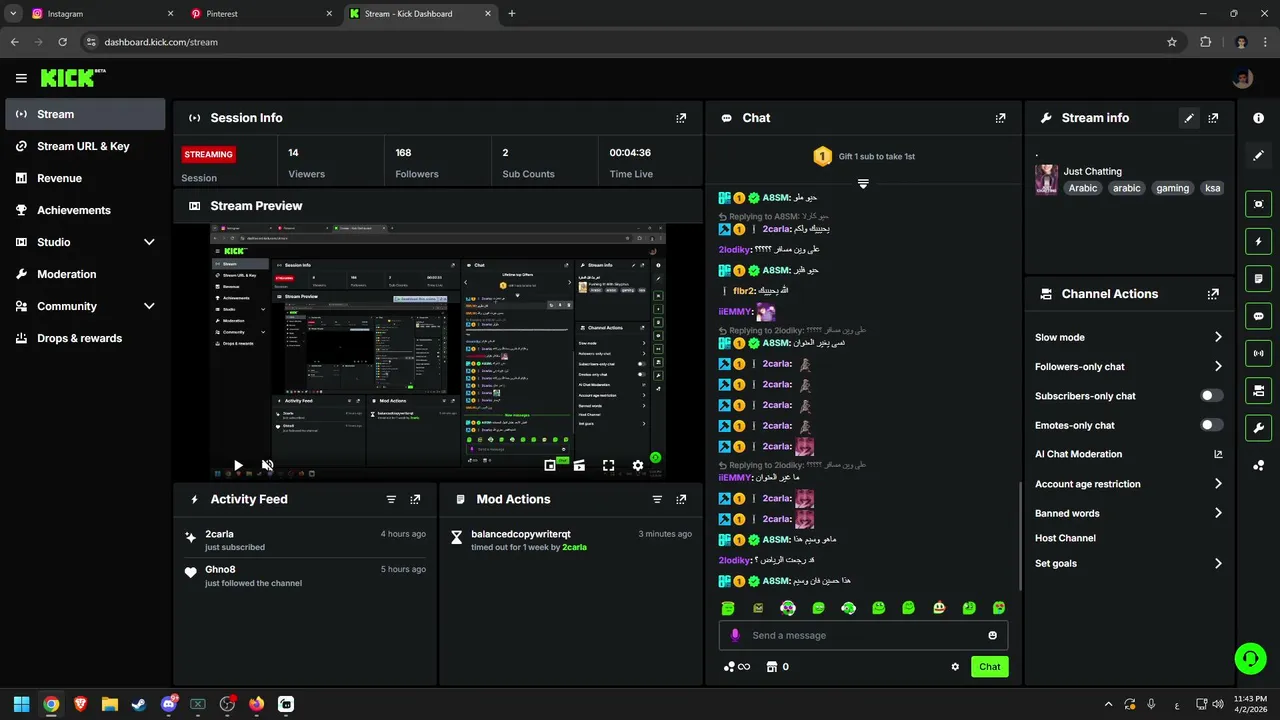Toggle session info broadcast widget in right rail
The height and width of the screenshot is (720, 1280).
click(x=1258, y=353)
